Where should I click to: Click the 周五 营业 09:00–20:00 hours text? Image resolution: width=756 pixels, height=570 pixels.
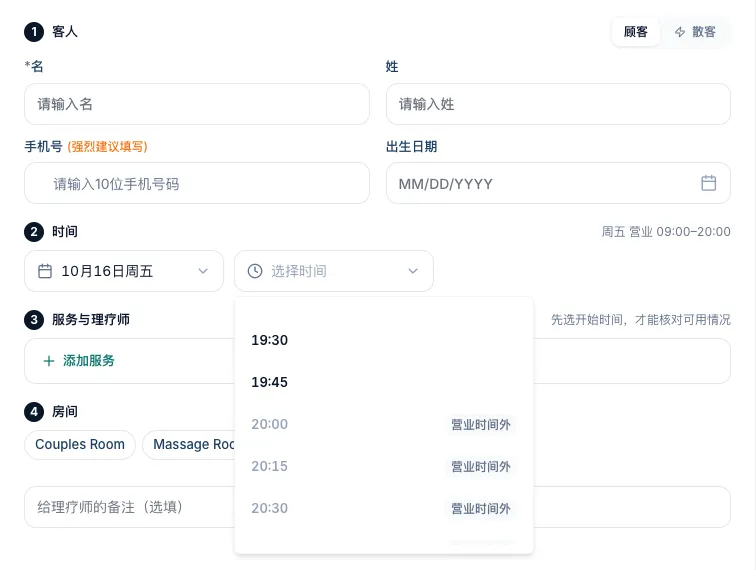(x=666, y=231)
